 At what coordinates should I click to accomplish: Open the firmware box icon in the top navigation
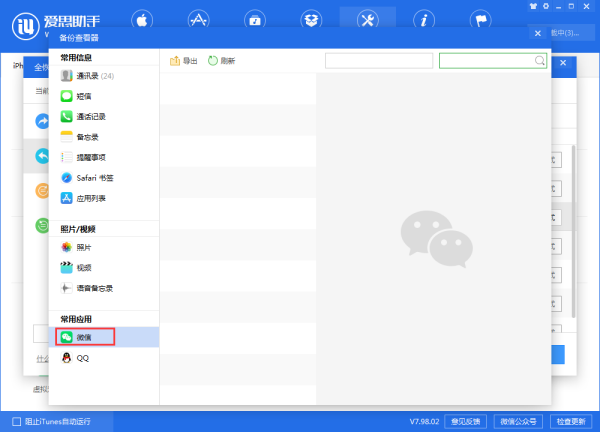point(311,20)
